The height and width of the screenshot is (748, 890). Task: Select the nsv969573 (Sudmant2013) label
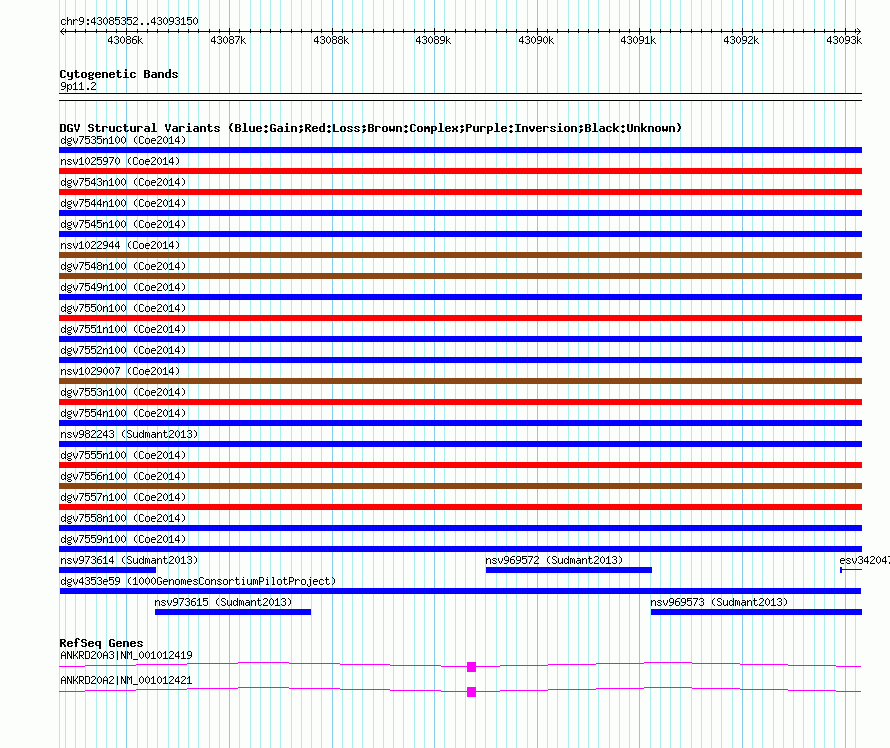point(719,602)
